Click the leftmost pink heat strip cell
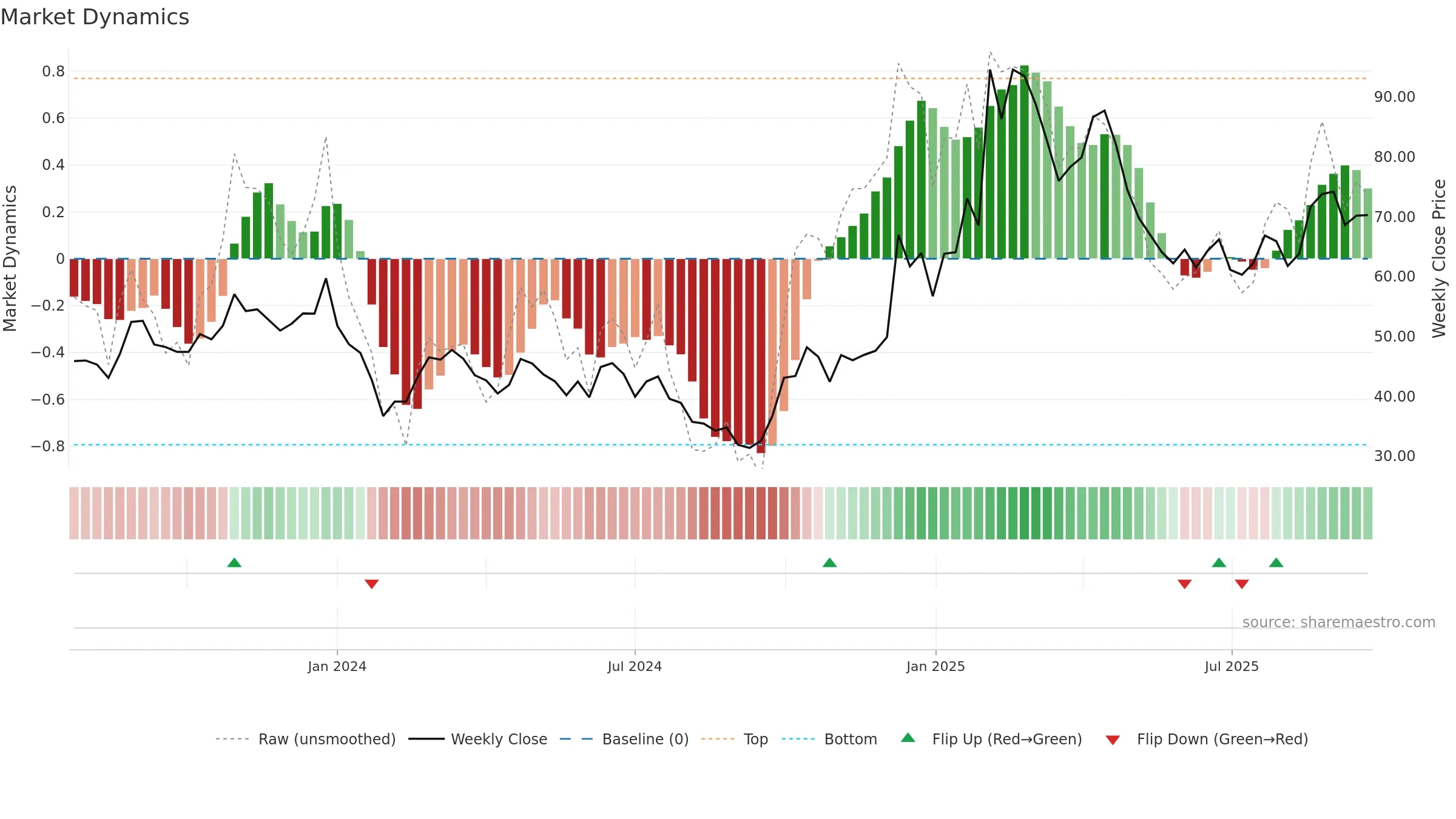This screenshot has width=1456, height=819. [74, 513]
